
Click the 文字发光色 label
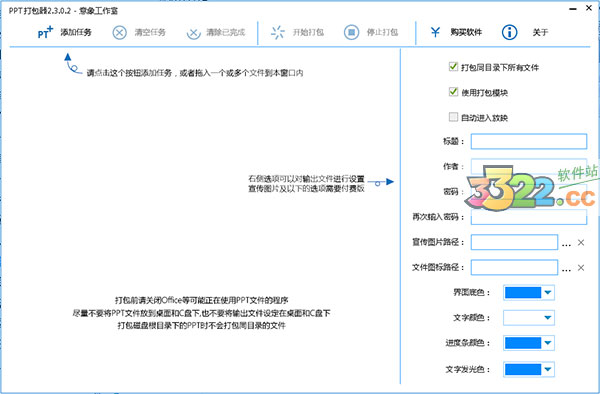[x=468, y=370]
